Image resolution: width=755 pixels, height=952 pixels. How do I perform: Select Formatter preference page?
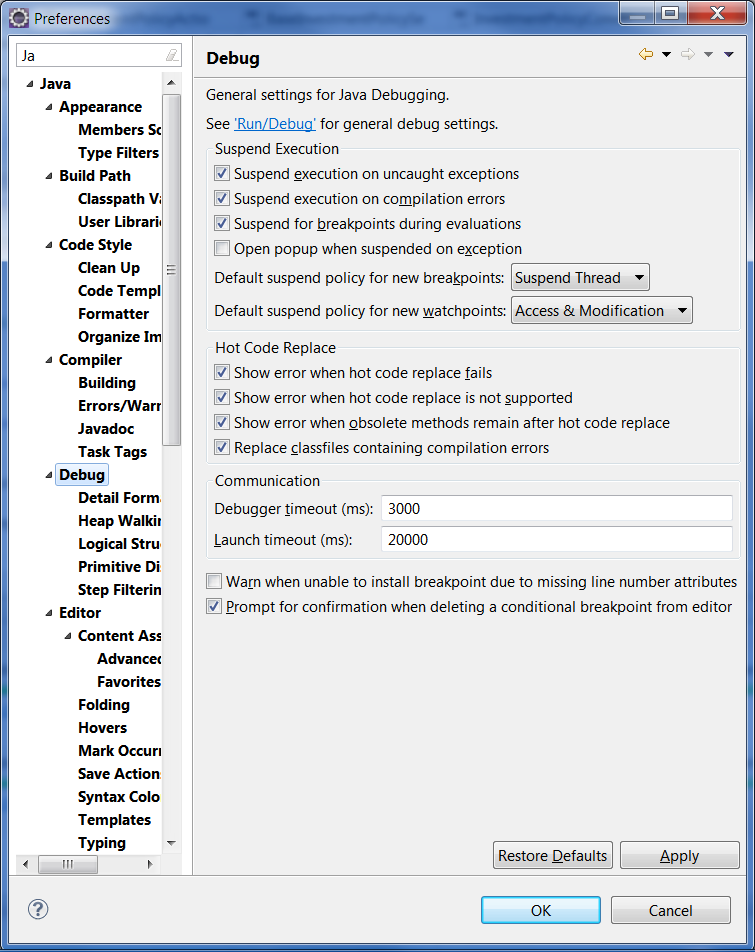click(113, 314)
